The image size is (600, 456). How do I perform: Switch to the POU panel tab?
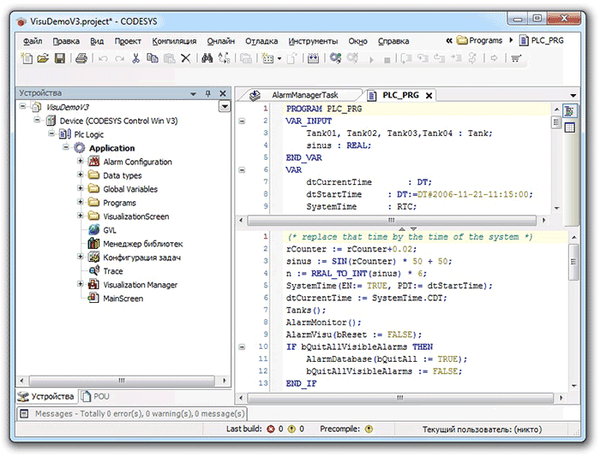[100, 396]
